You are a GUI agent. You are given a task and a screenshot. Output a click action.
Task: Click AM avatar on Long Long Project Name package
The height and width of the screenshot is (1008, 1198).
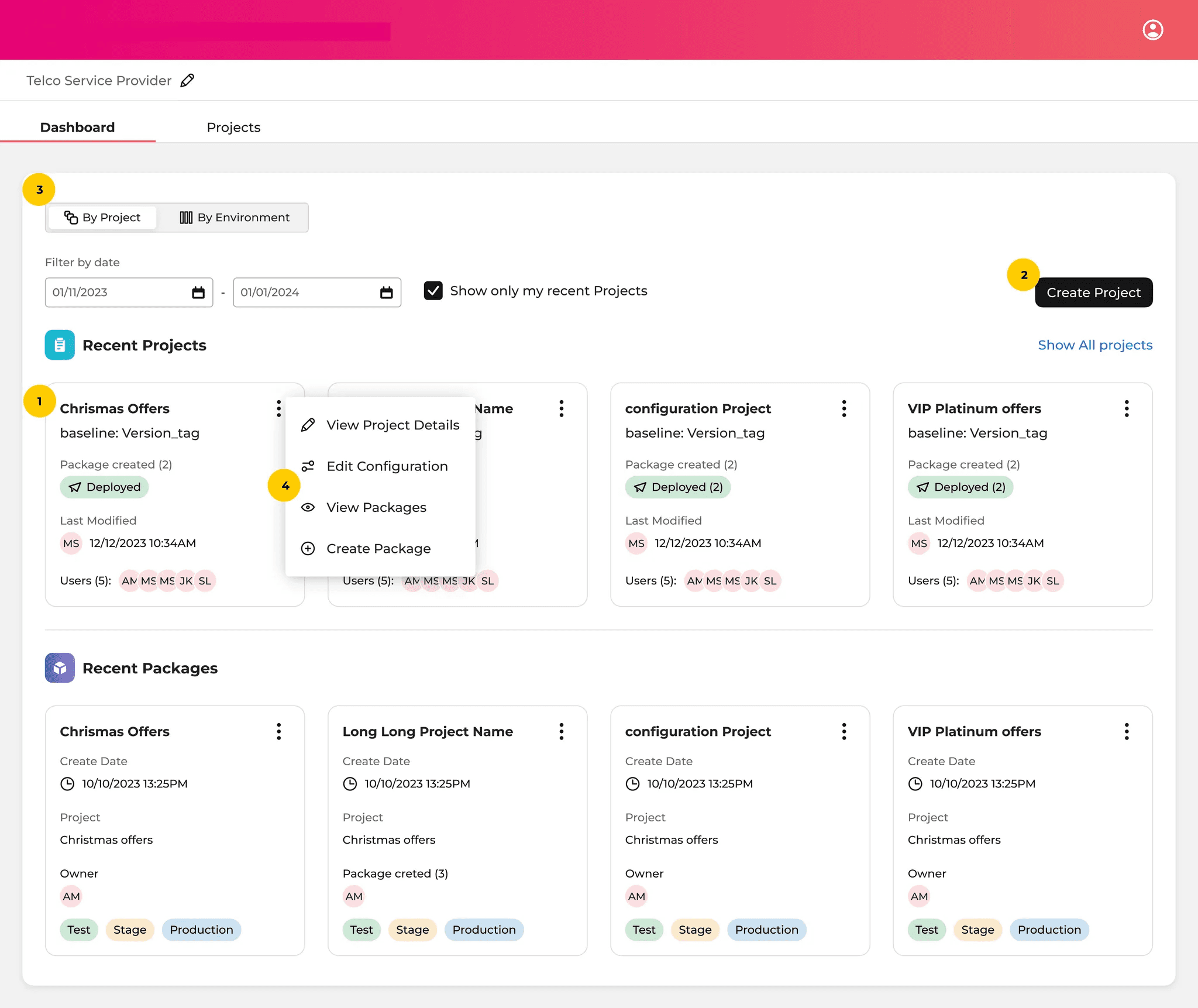point(353,896)
